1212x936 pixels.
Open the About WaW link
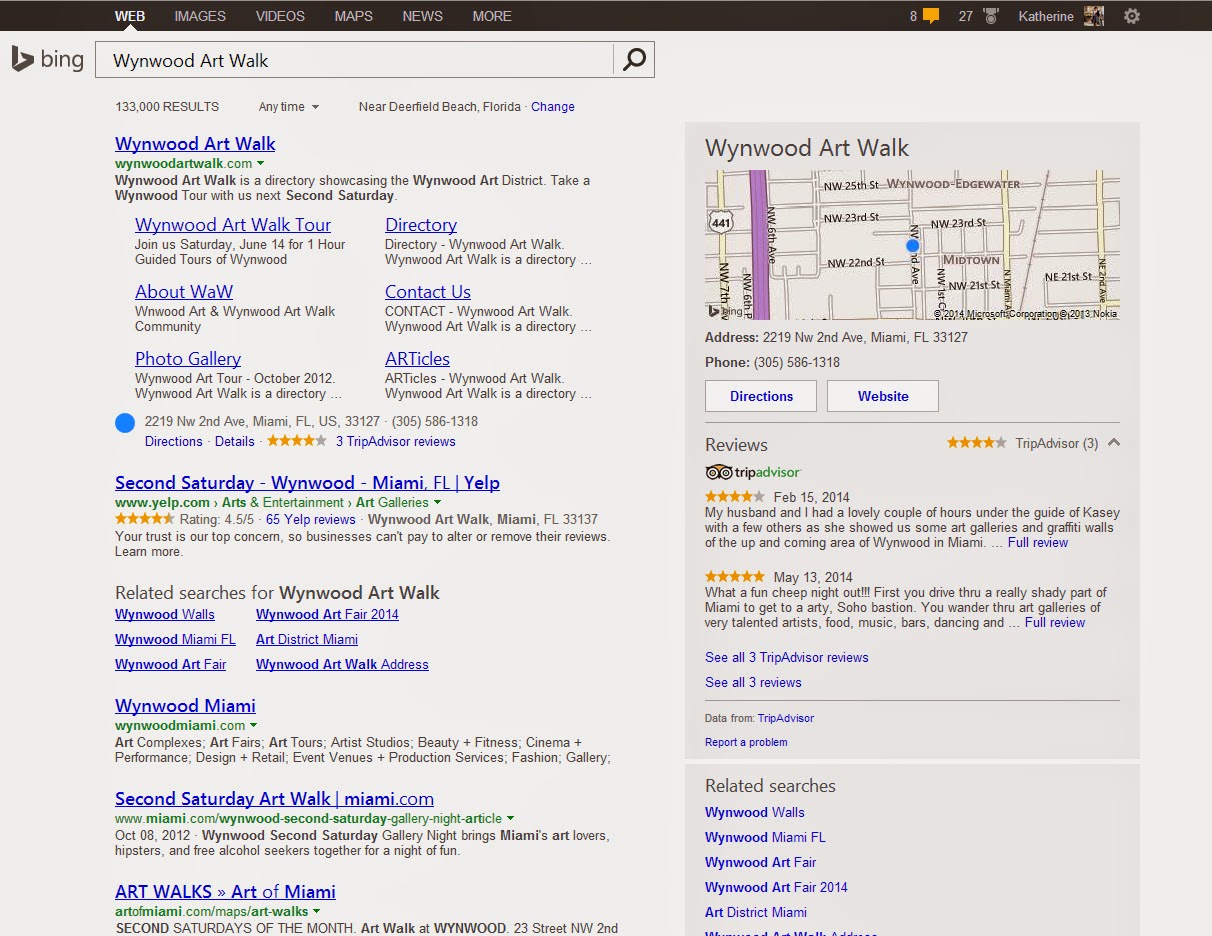click(184, 292)
